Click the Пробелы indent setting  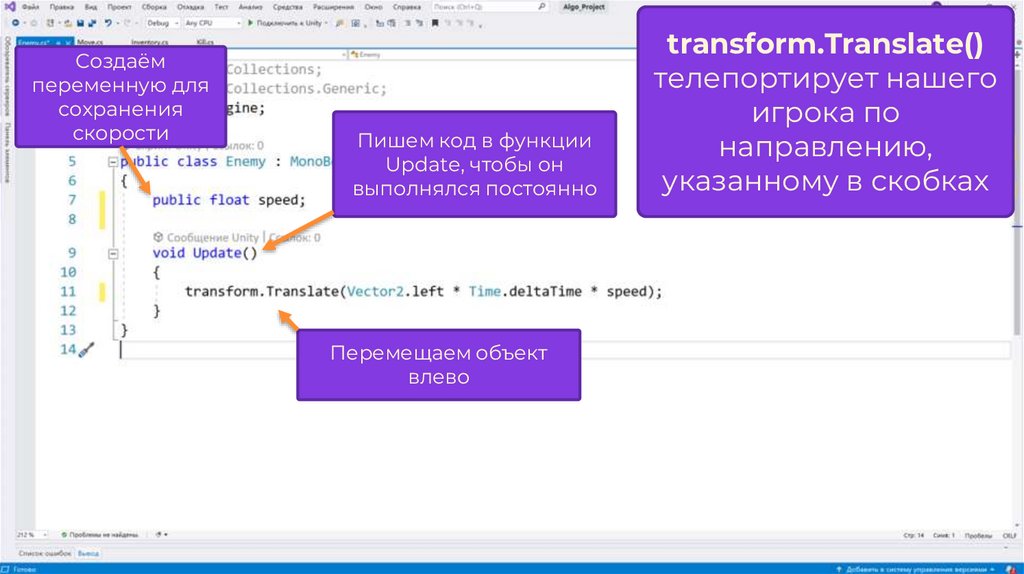click(x=978, y=535)
